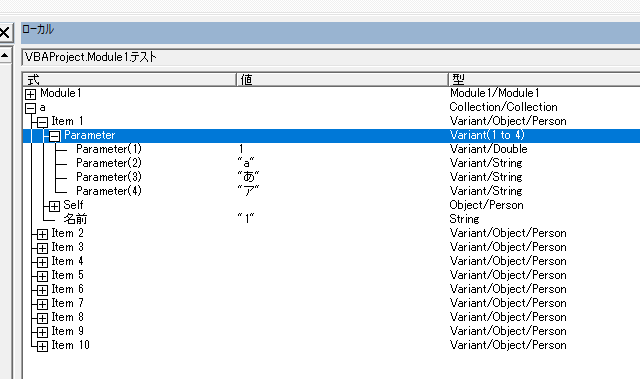Select the 名前 row

point(331,219)
